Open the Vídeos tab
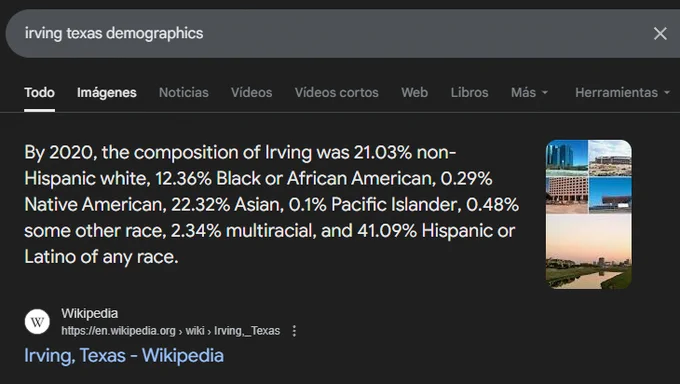680x384 pixels. pyautogui.click(x=252, y=92)
